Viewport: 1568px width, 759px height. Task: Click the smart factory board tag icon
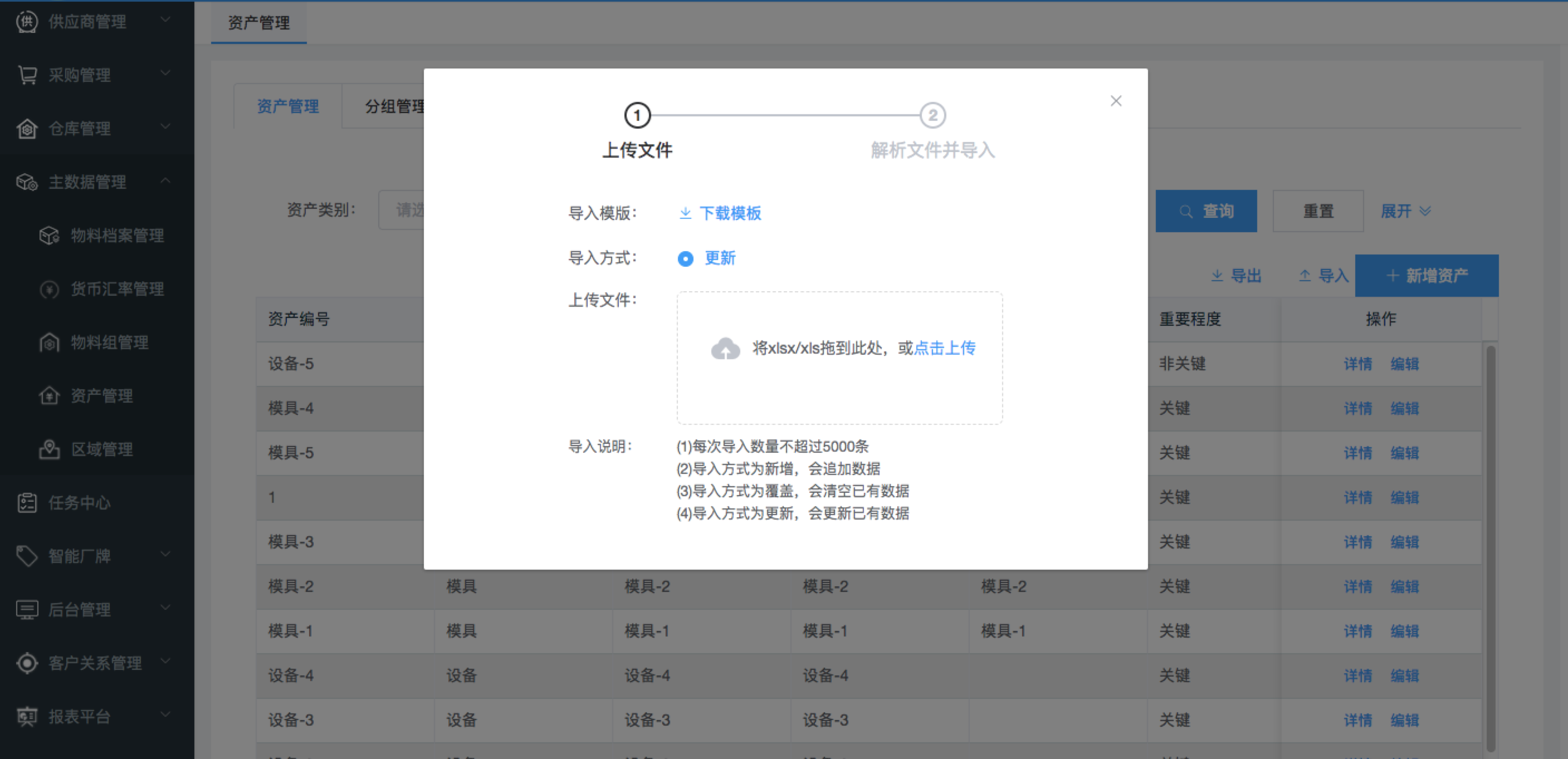click(x=27, y=556)
